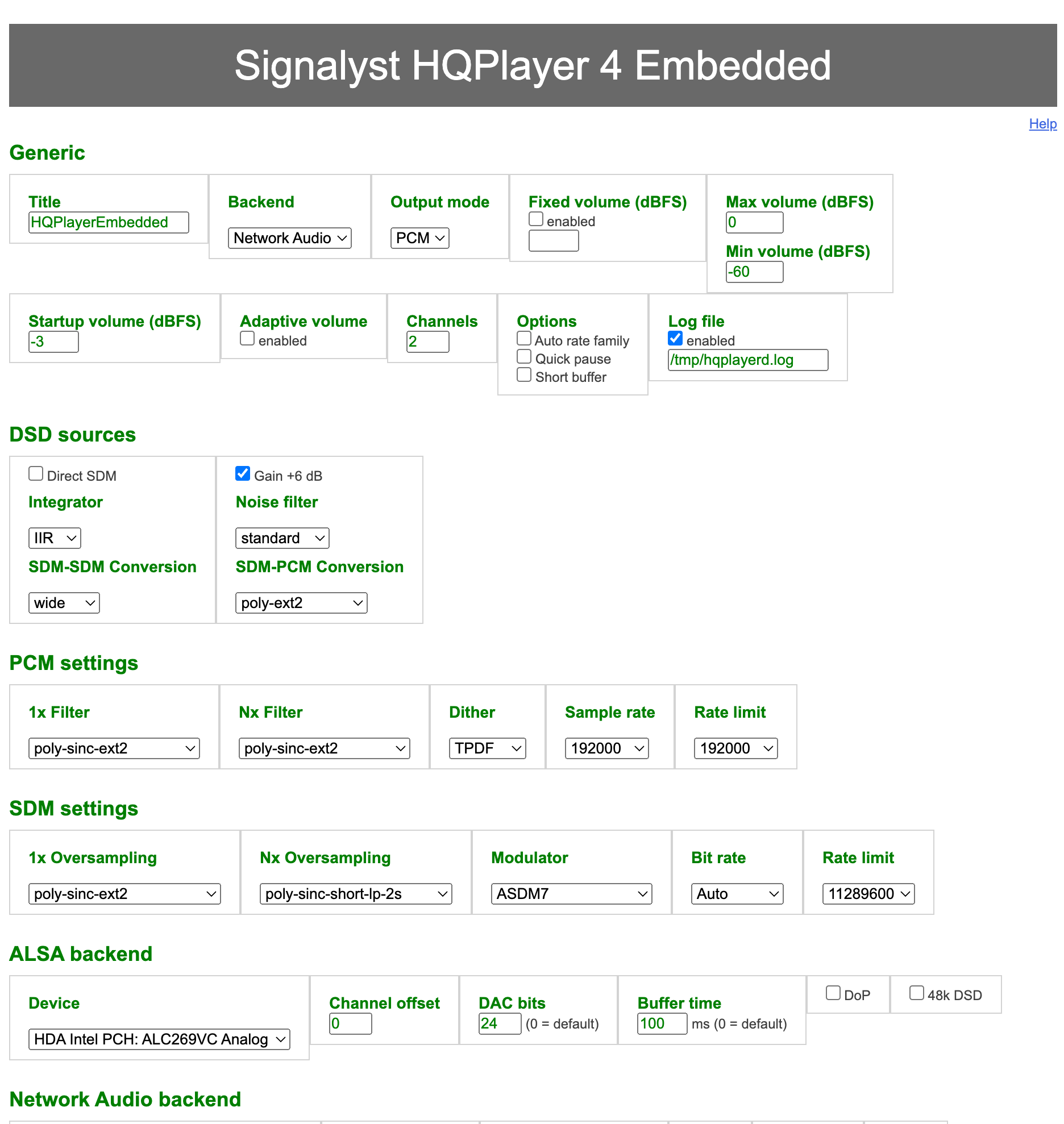Enable Quick pause option
The width and height of the screenshot is (1064, 1124).
click(x=524, y=357)
